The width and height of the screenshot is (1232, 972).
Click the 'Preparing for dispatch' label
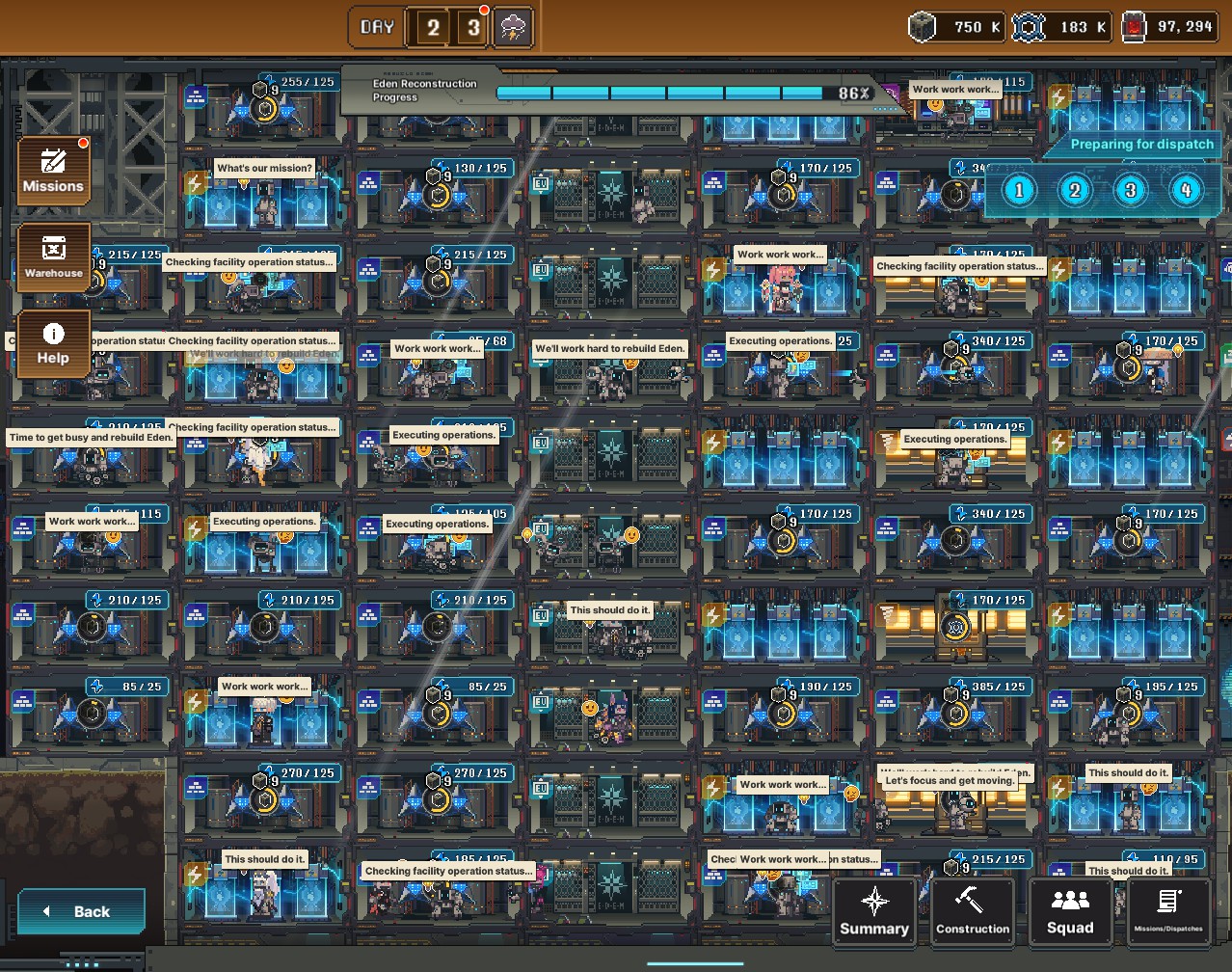1142,145
